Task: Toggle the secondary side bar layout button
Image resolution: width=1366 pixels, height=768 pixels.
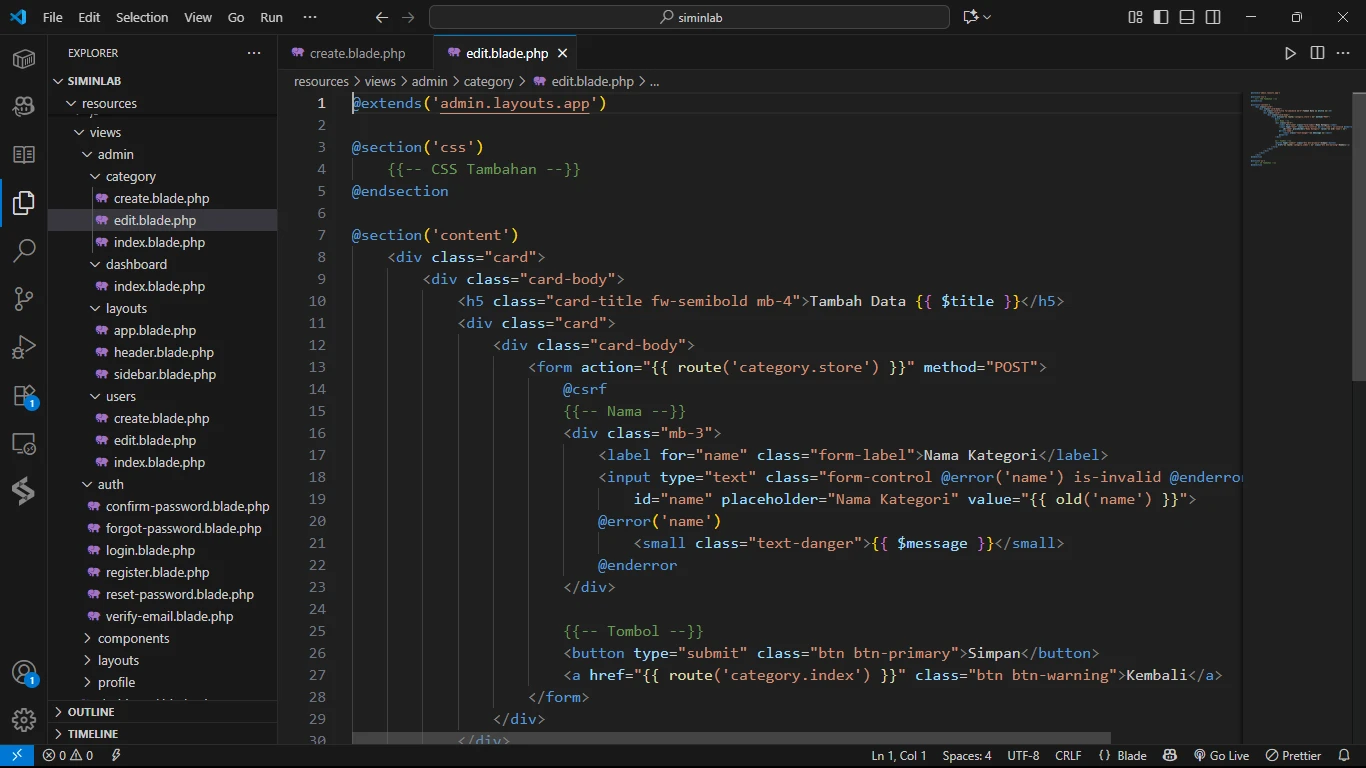Action: point(1213,17)
